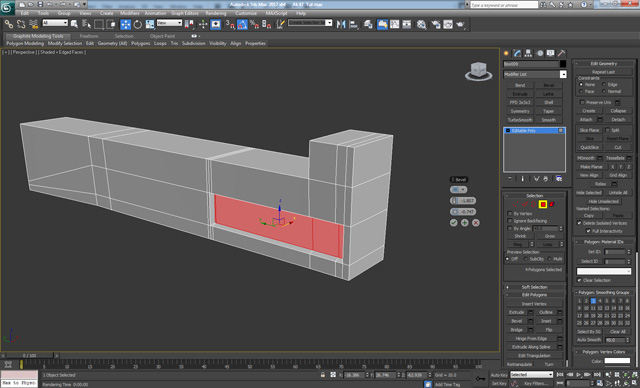The height and width of the screenshot is (388, 640).
Task: Click the Mirror tool icon
Action: pyautogui.click(x=341, y=24)
